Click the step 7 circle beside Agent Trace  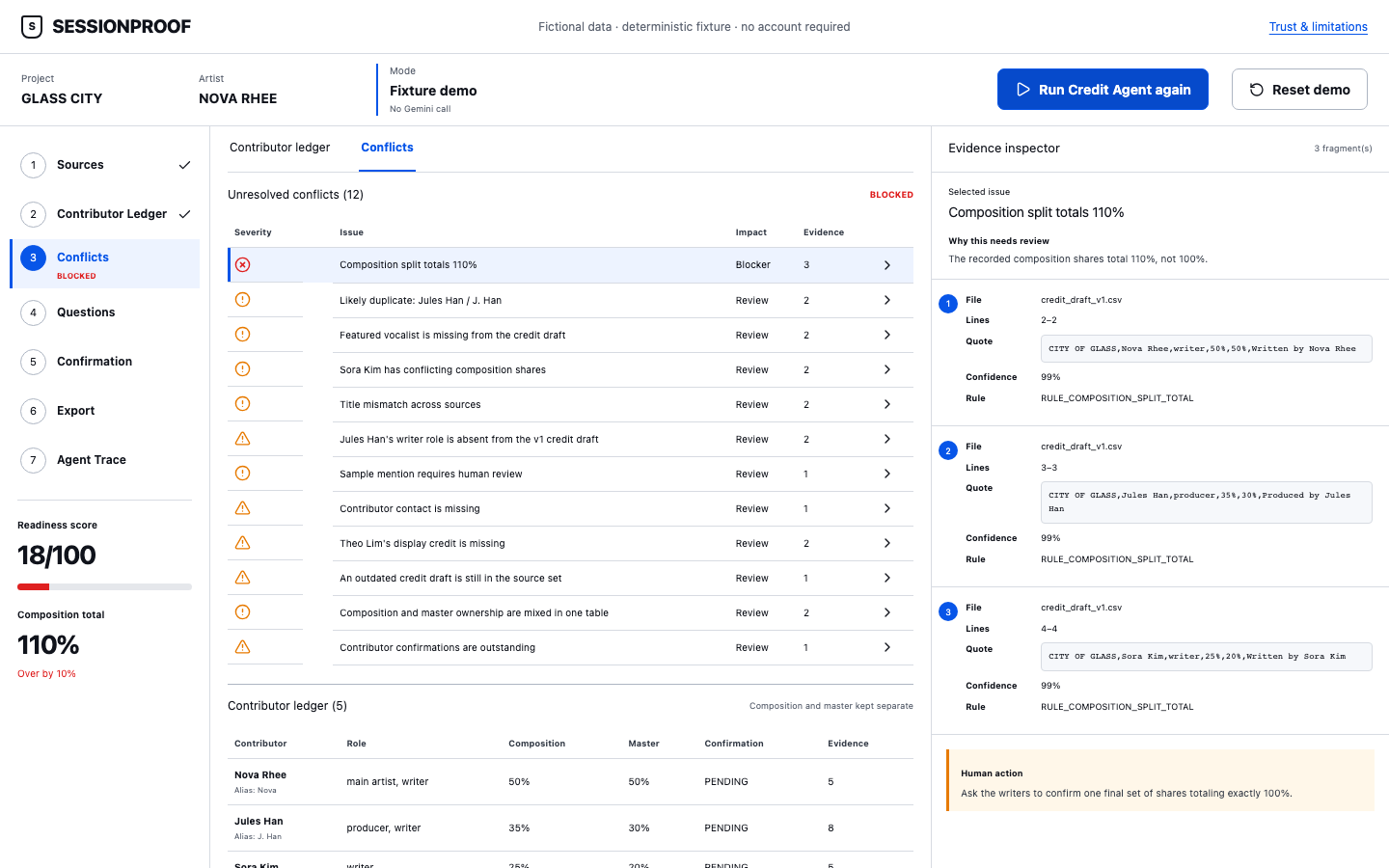(x=33, y=460)
